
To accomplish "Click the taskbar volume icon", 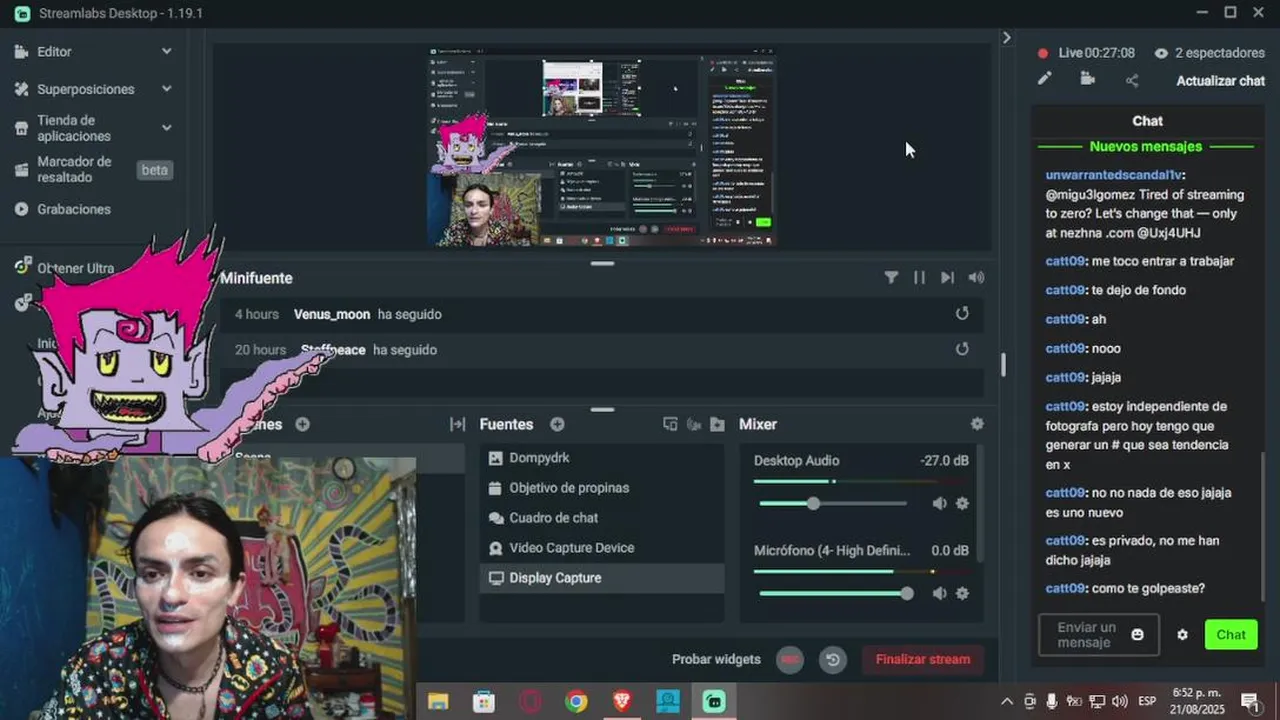I will pos(1120,701).
